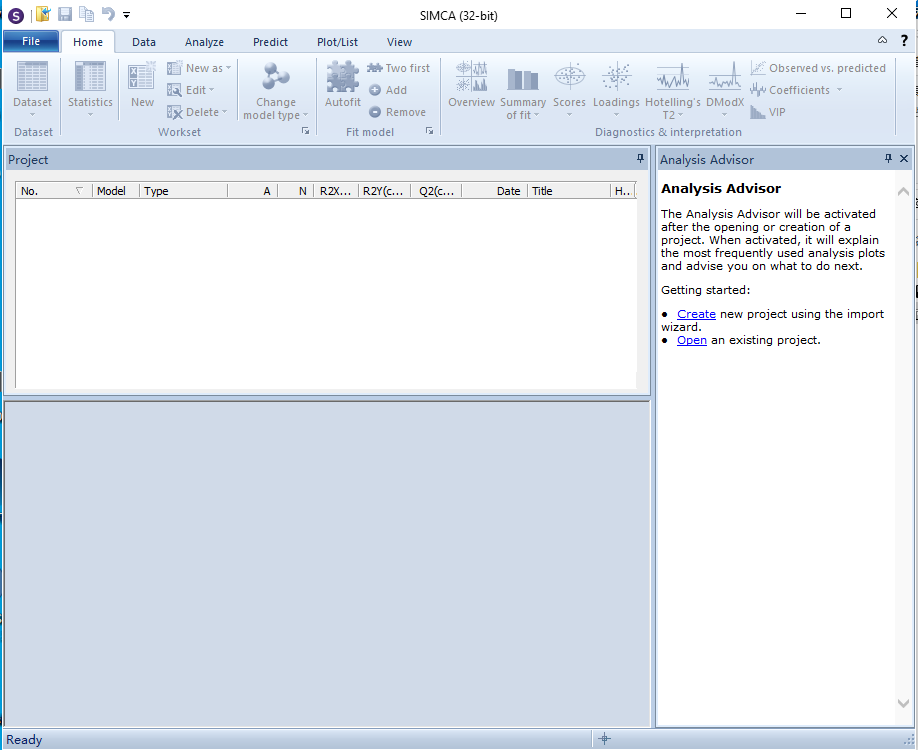
Task: Click the Scores plot icon
Action: (x=570, y=76)
